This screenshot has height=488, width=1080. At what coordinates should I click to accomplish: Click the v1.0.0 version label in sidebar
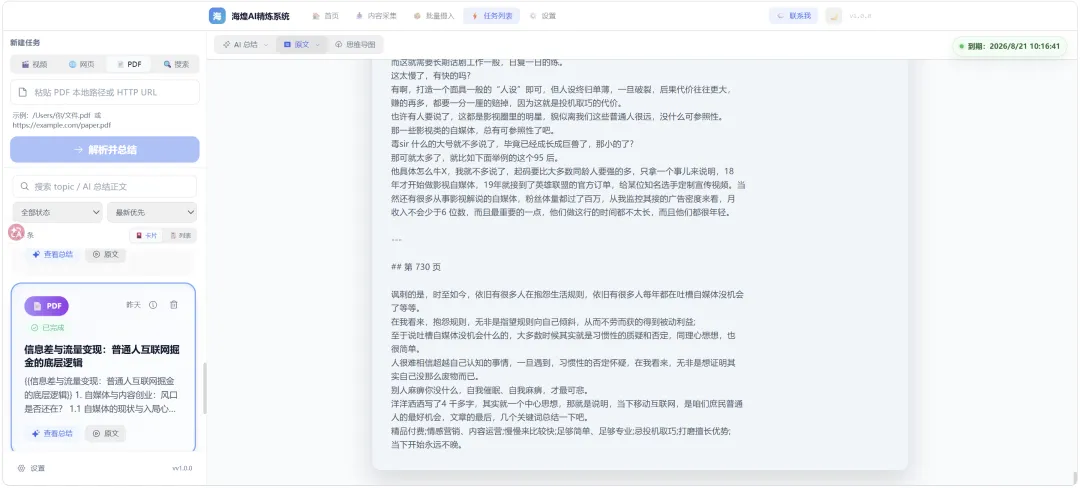183,468
